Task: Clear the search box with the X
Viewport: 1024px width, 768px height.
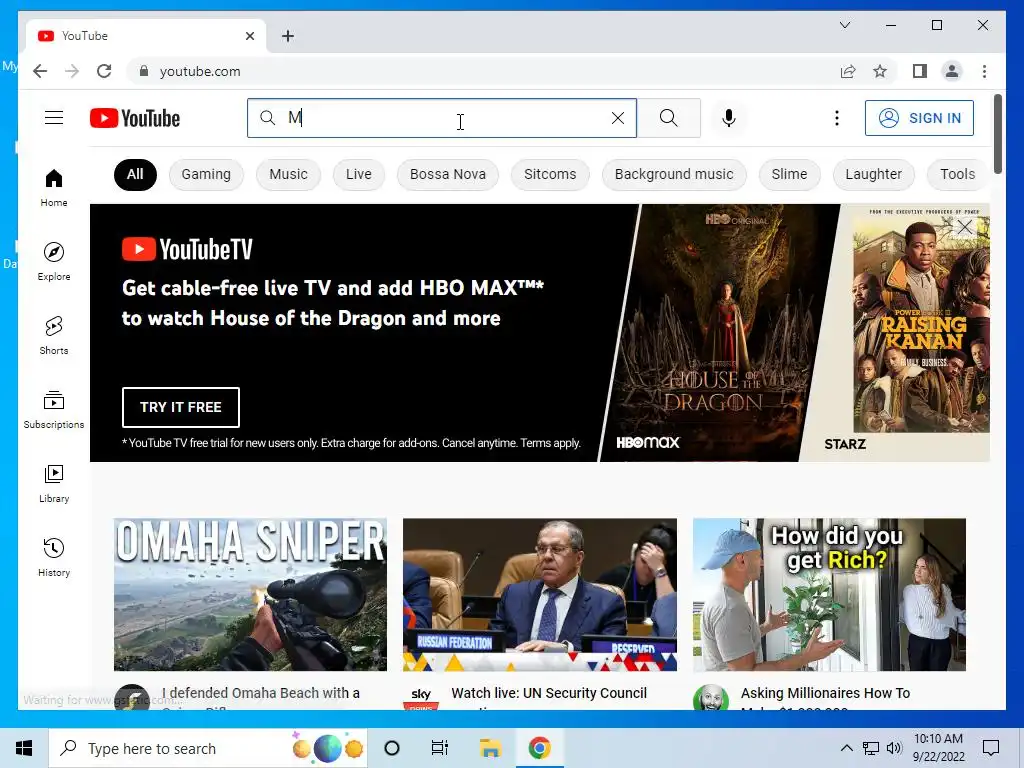Action: point(617,118)
